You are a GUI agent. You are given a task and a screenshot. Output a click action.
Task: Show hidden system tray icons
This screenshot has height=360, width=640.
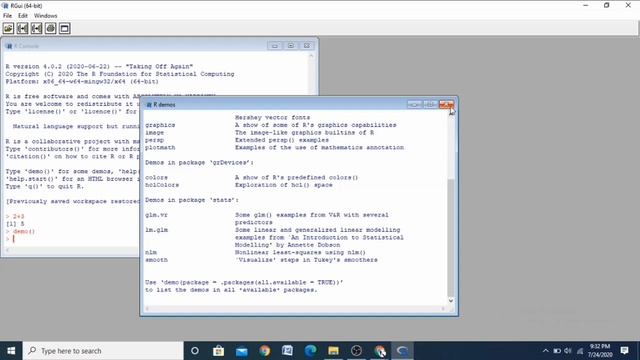tap(546, 351)
